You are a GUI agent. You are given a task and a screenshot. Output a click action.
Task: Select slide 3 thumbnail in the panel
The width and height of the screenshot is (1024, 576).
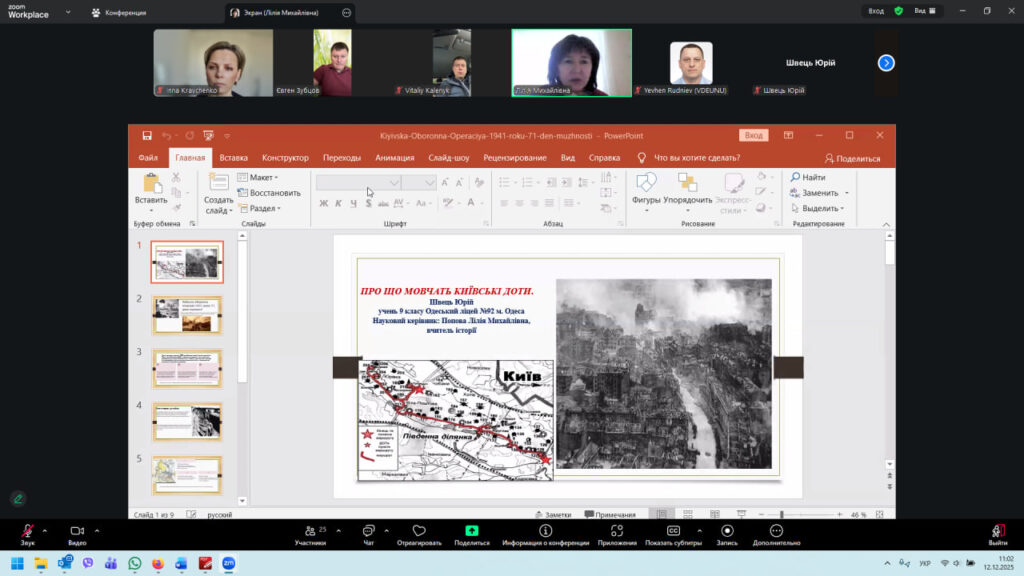[x=187, y=368]
